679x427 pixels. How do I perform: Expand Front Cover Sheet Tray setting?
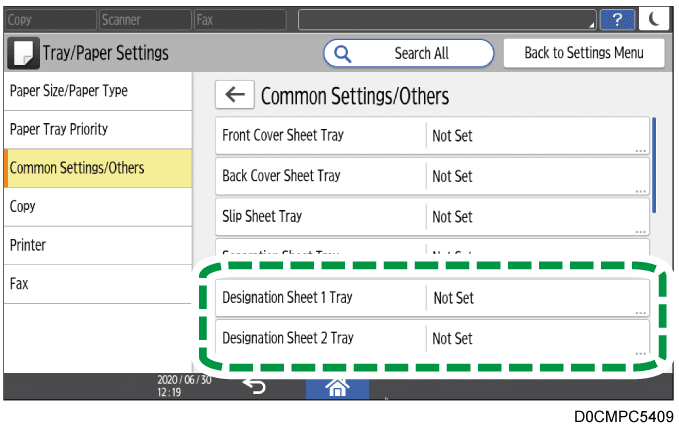(x=433, y=136)
